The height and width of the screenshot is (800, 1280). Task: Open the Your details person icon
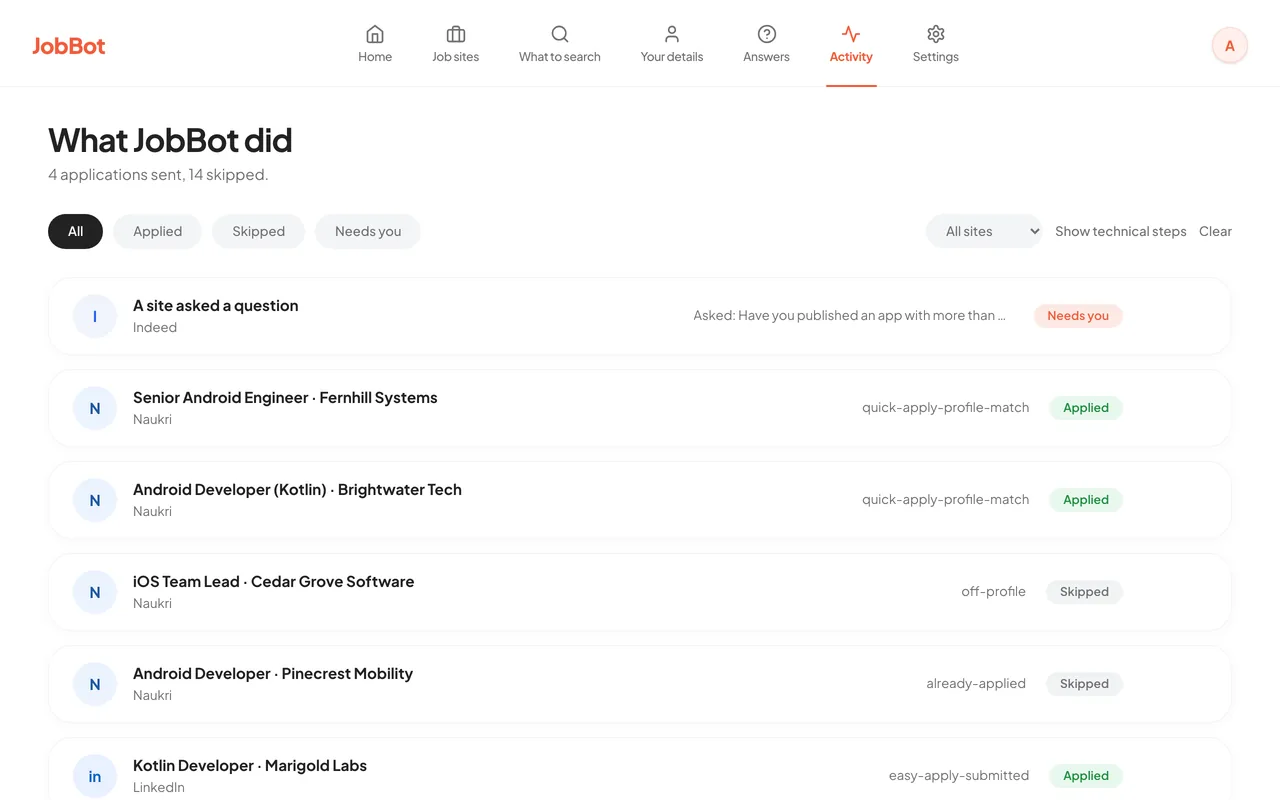point(672,34)
